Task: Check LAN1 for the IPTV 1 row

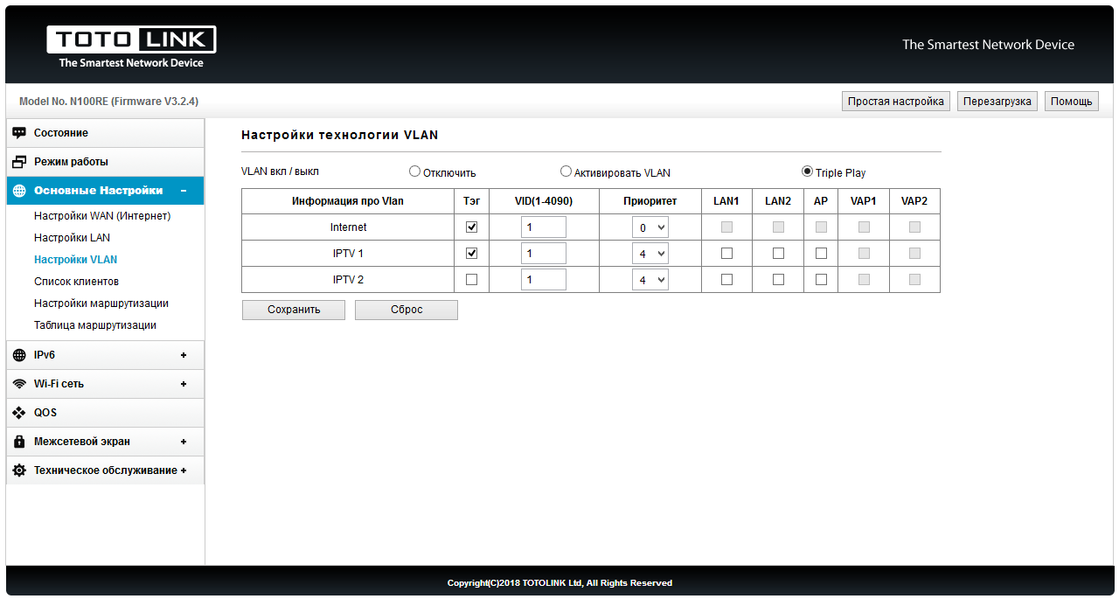Action: pos(726,253)
